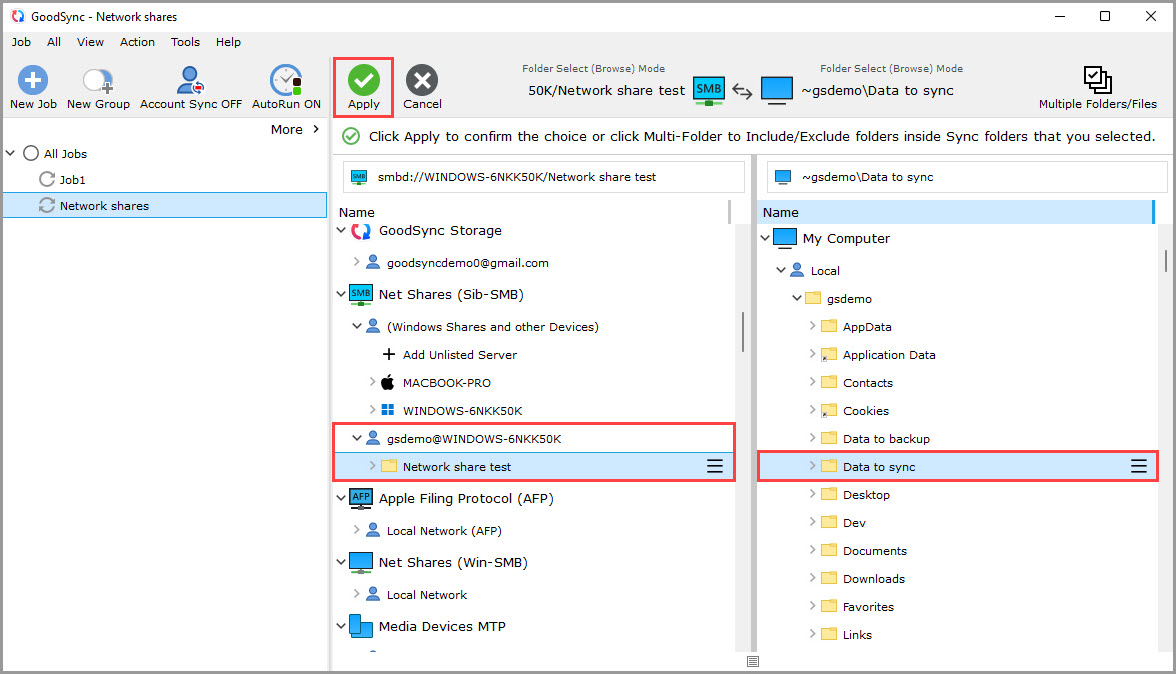Click the Cancel button

pos(421,86)
